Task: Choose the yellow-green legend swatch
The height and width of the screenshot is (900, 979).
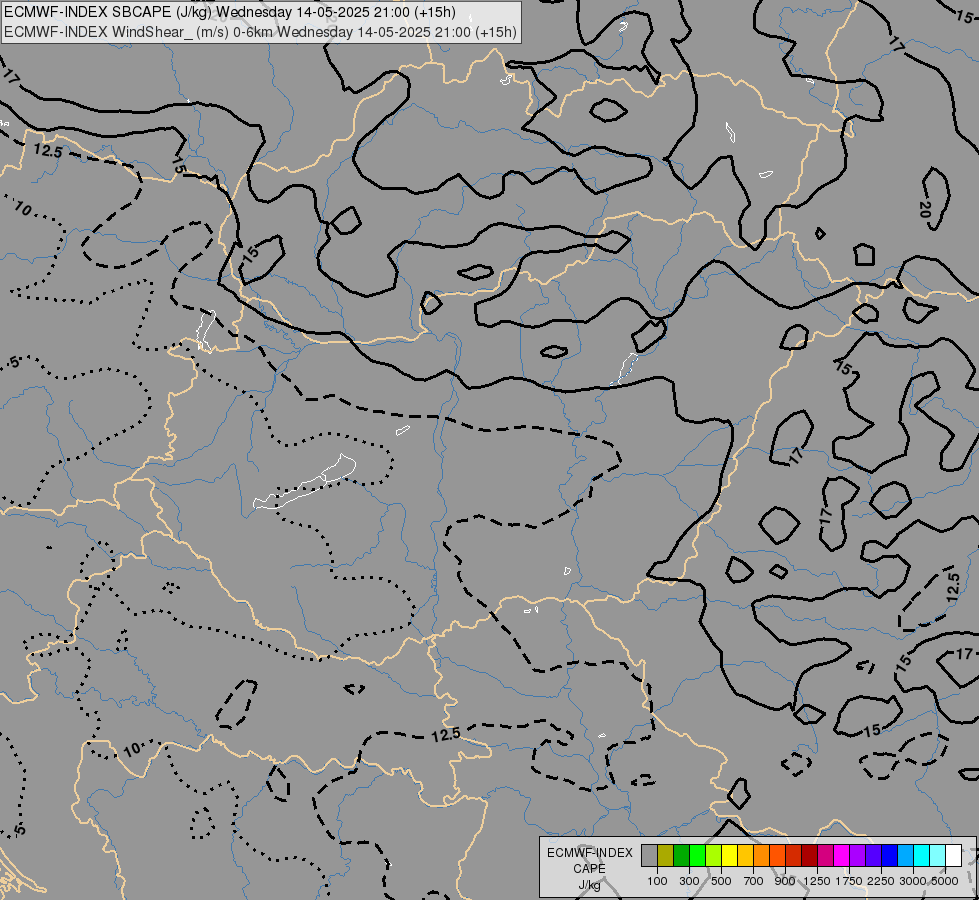Action: [714, 856]
